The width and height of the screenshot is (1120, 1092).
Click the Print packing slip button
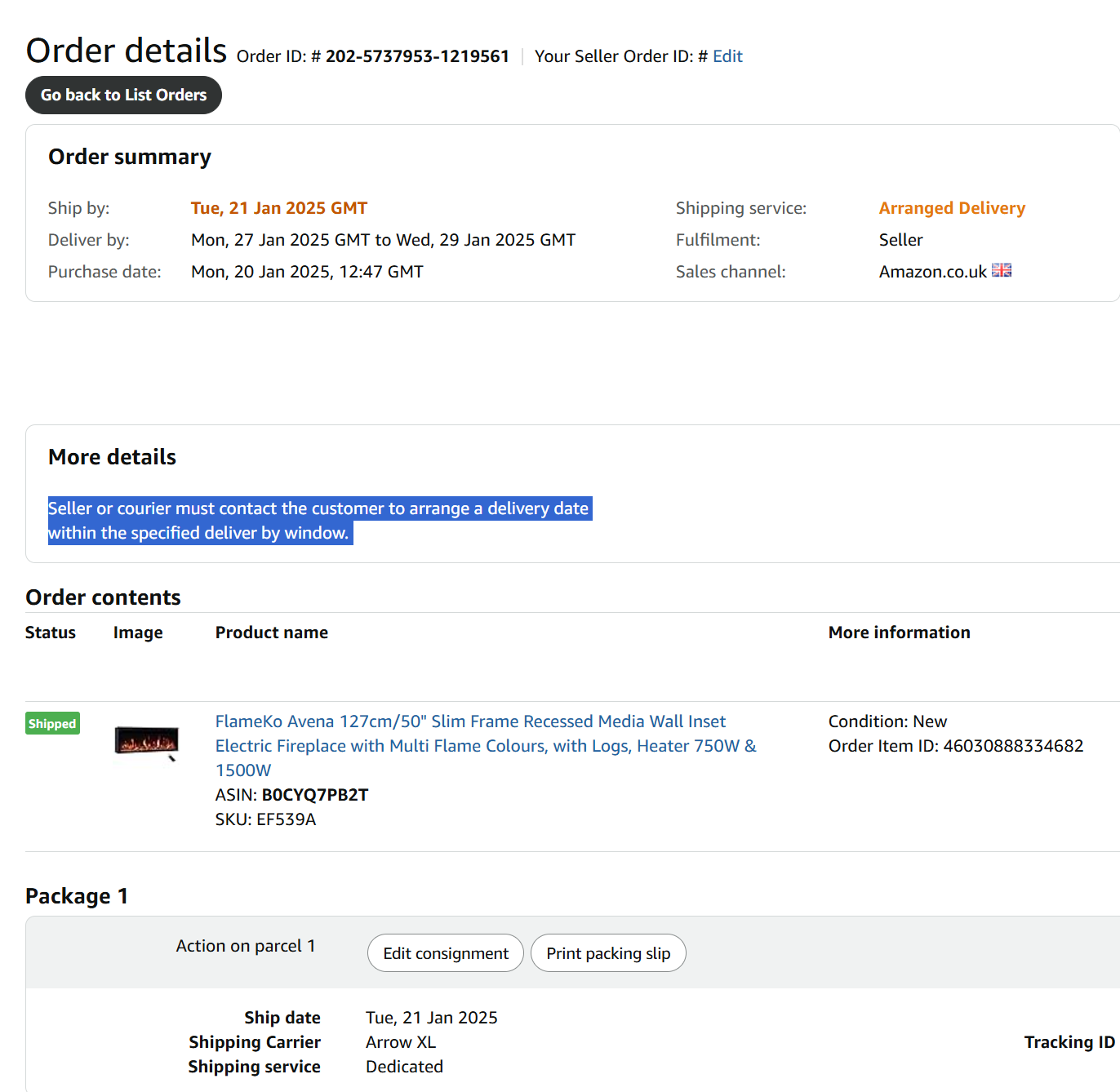pos(608,953)
